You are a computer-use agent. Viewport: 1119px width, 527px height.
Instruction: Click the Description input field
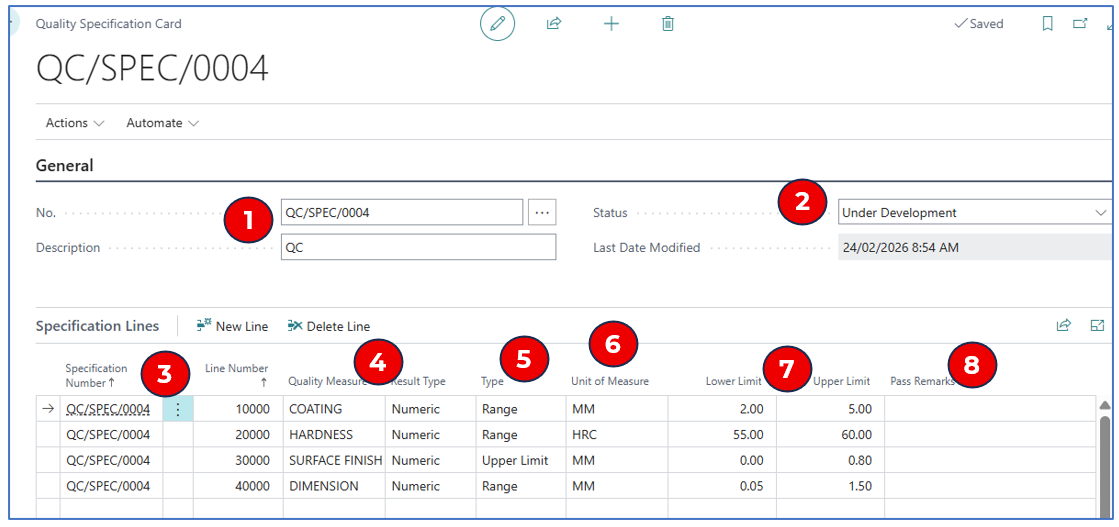click(418, 247)
